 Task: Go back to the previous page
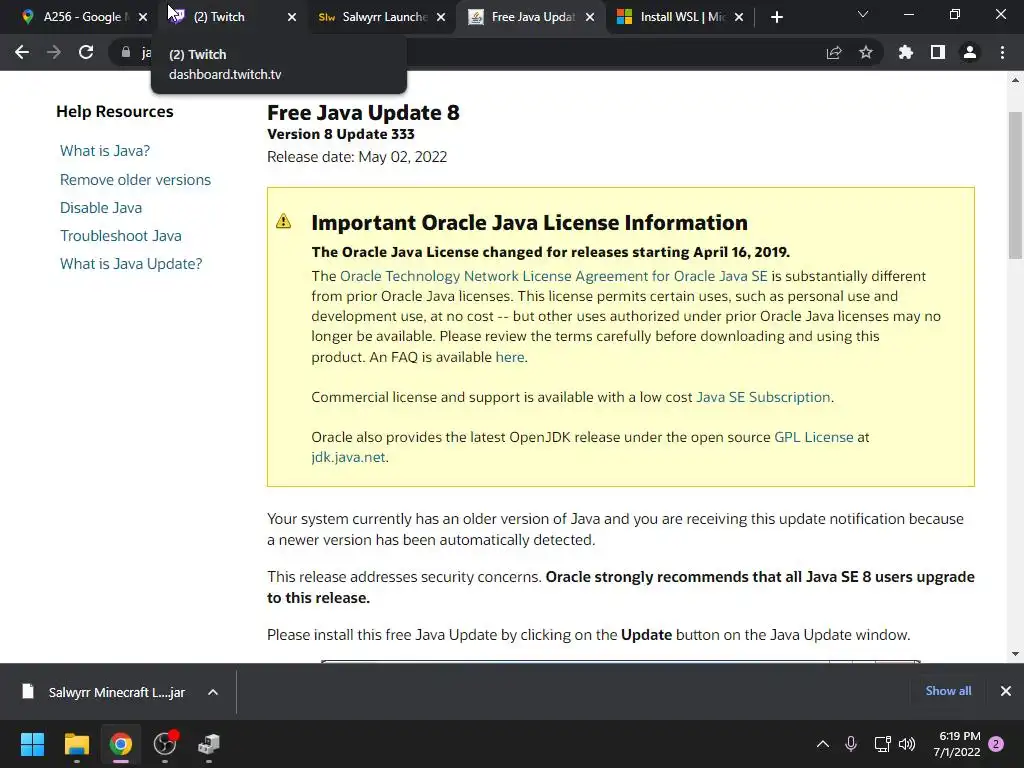pyautogui.click(x=22, y=52)
